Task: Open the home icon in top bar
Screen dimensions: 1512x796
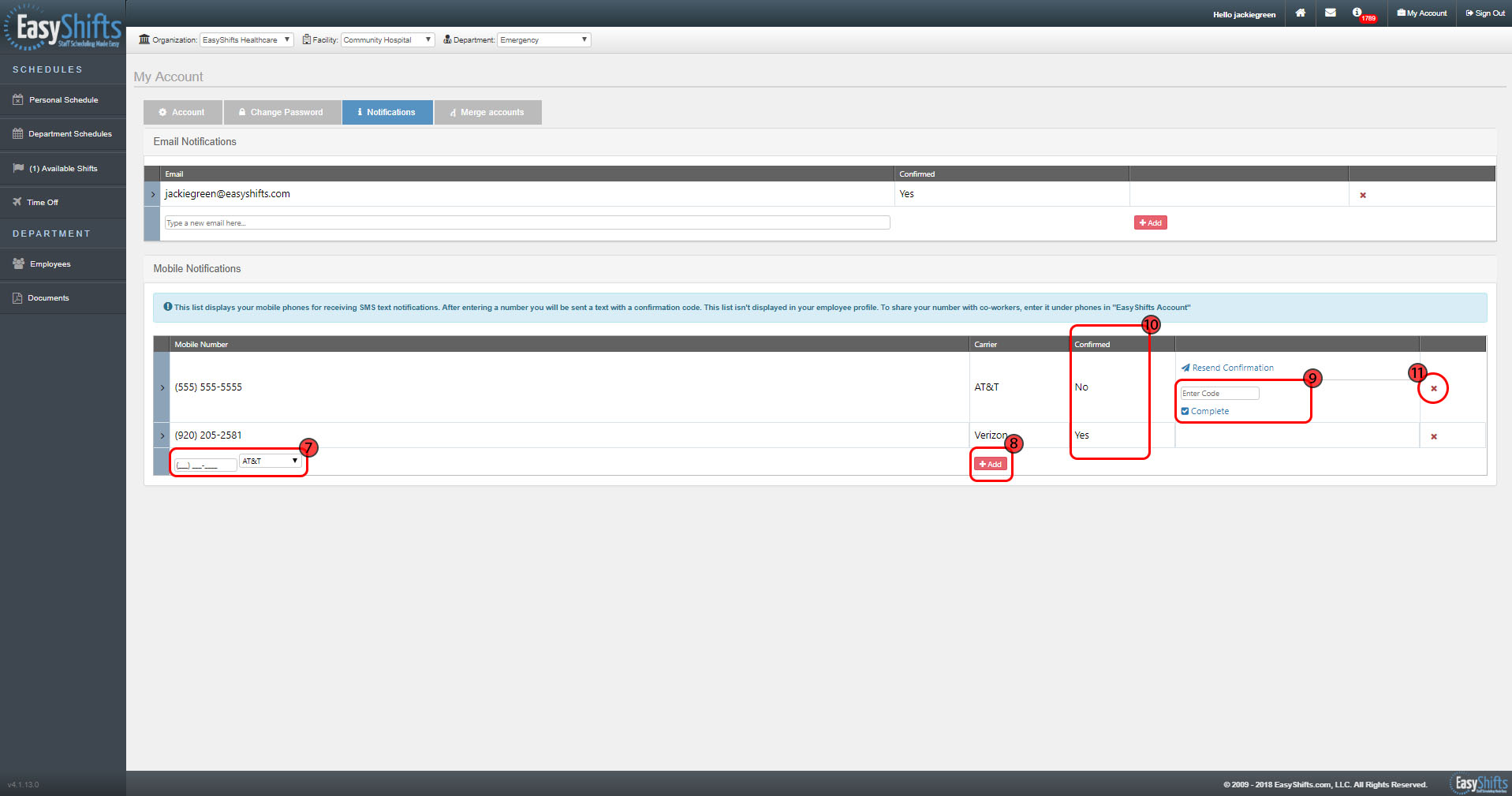Action: (1301, 13)
